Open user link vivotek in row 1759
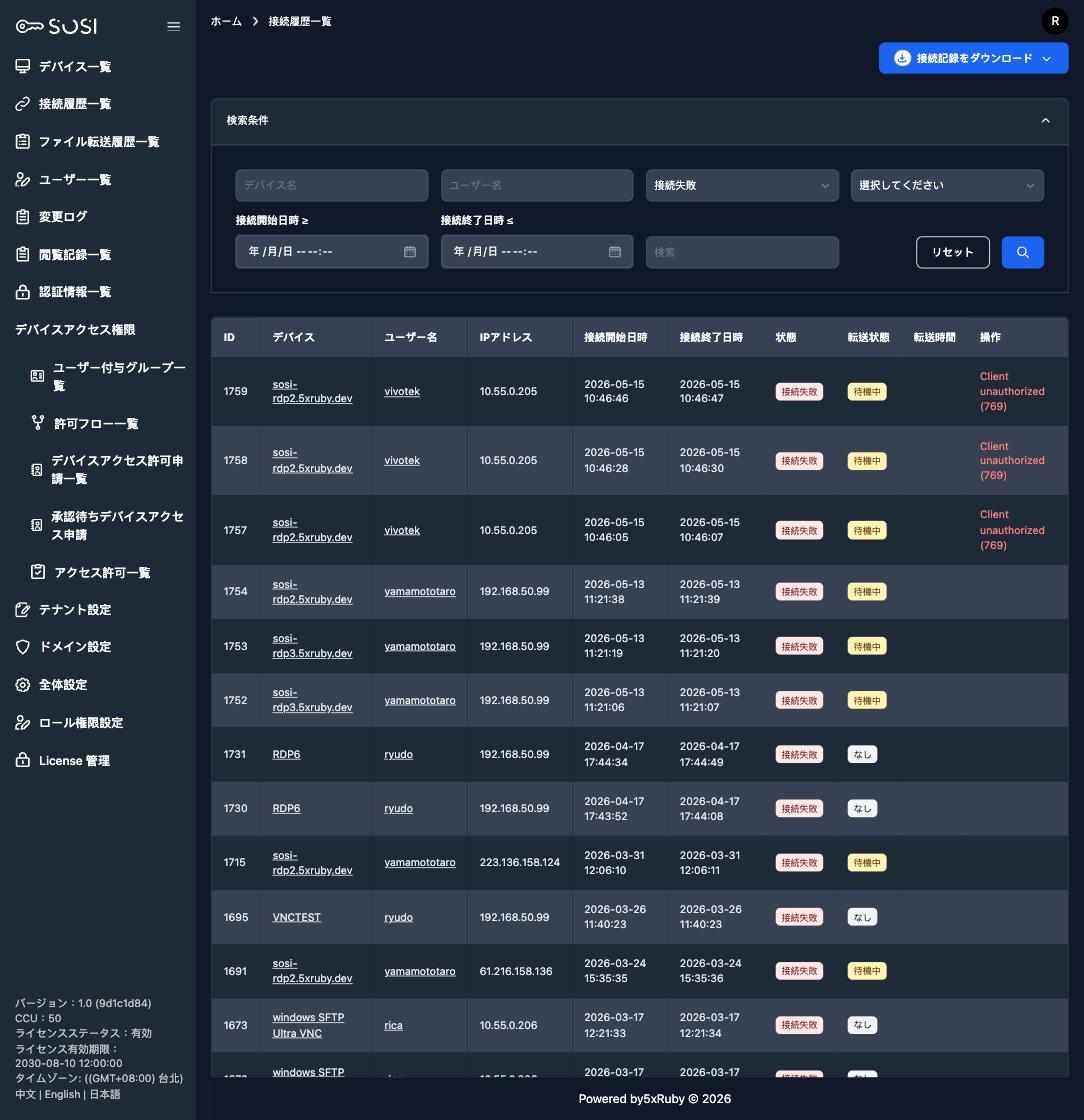The height and width of the screenshot is (1120, 1084). pos(402,391)
